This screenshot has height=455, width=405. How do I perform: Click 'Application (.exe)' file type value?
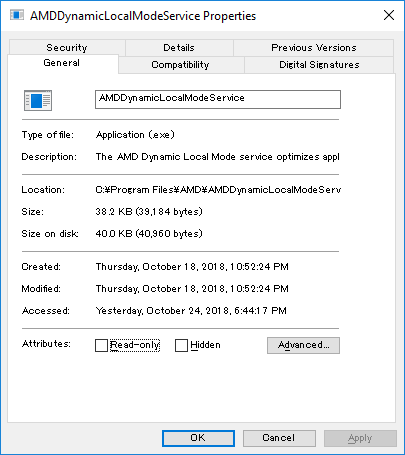pos(135,135)
